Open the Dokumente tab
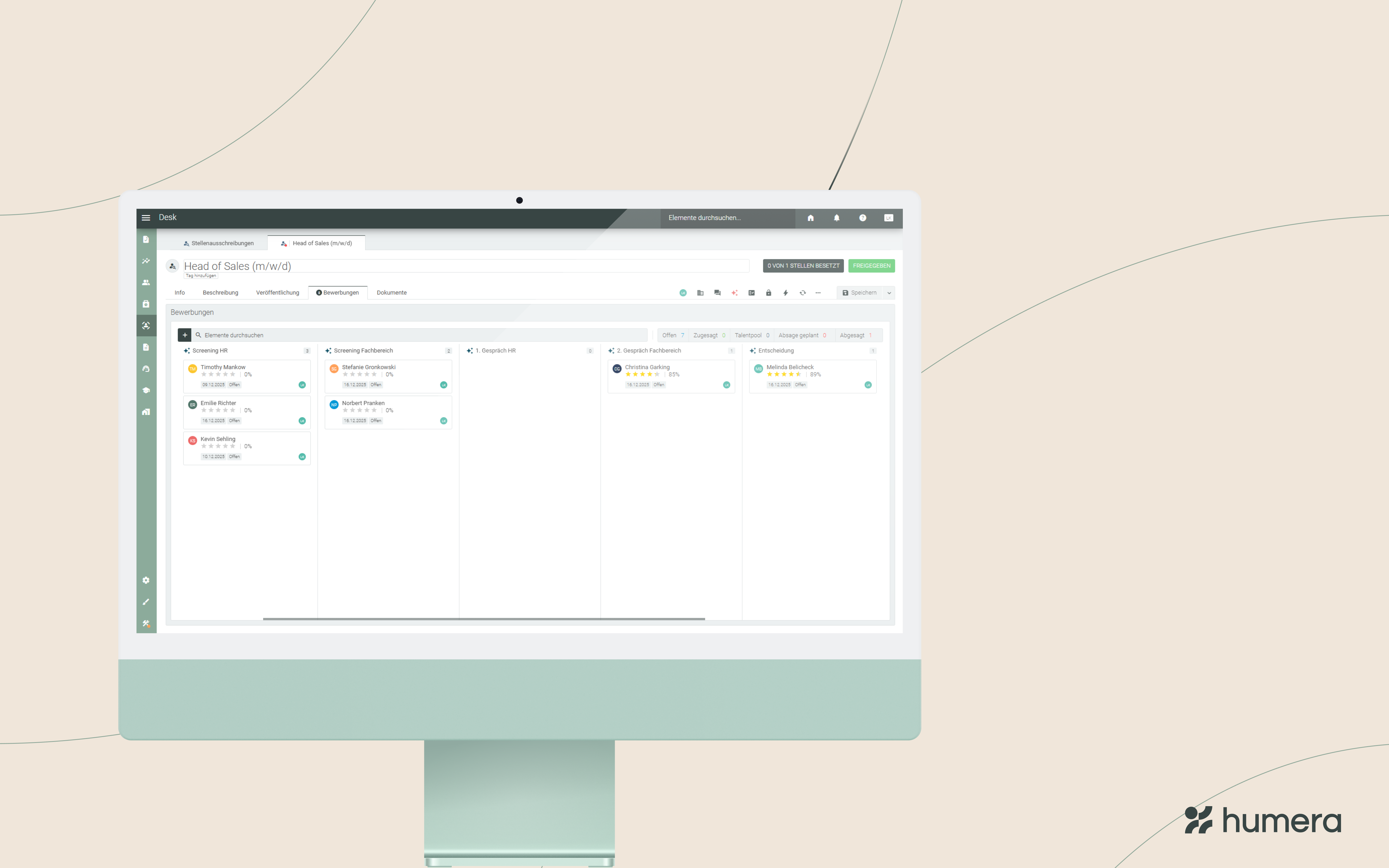This screenshot has height=868, width=1389. coord(391,293)
